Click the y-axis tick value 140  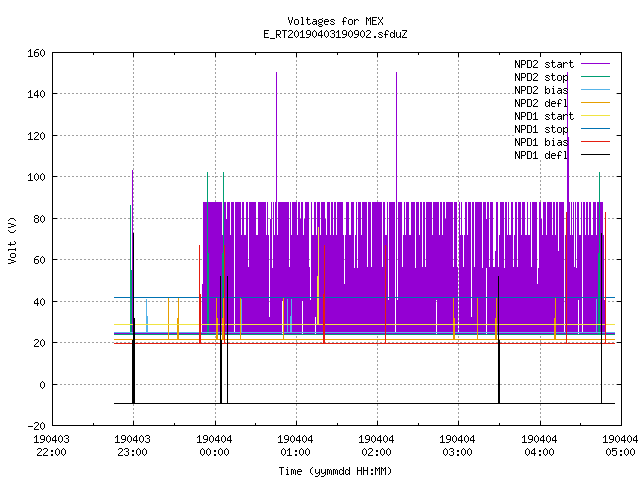coord(36,94)
